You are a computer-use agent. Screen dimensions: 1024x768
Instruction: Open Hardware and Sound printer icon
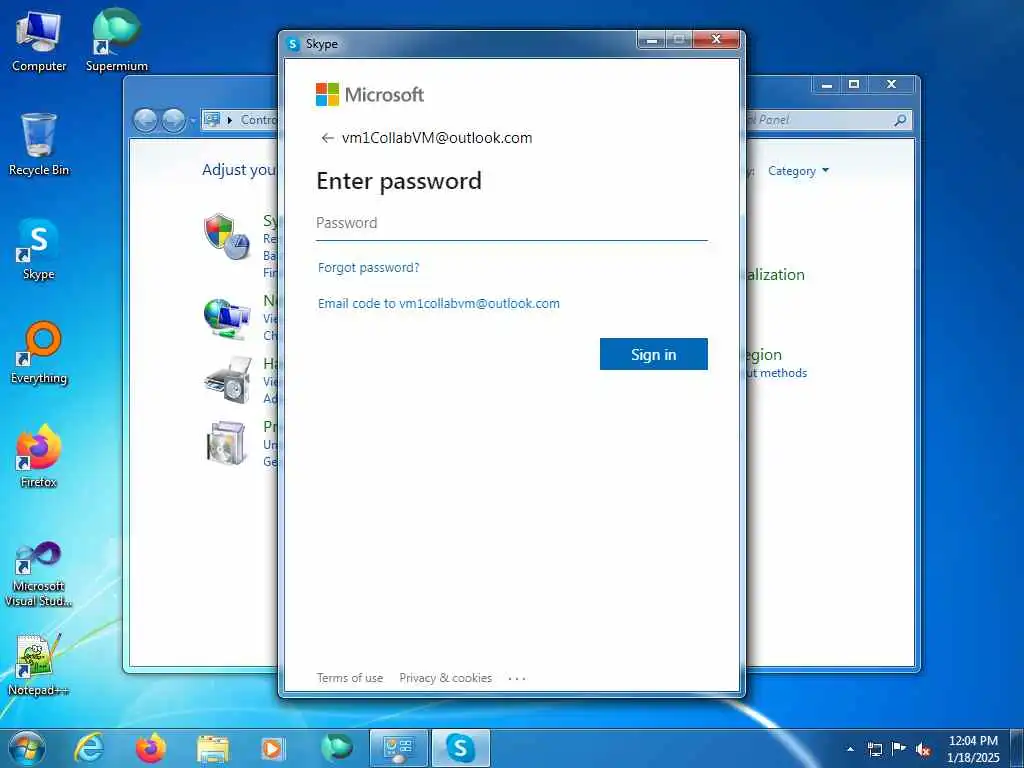tap(228, 380)
